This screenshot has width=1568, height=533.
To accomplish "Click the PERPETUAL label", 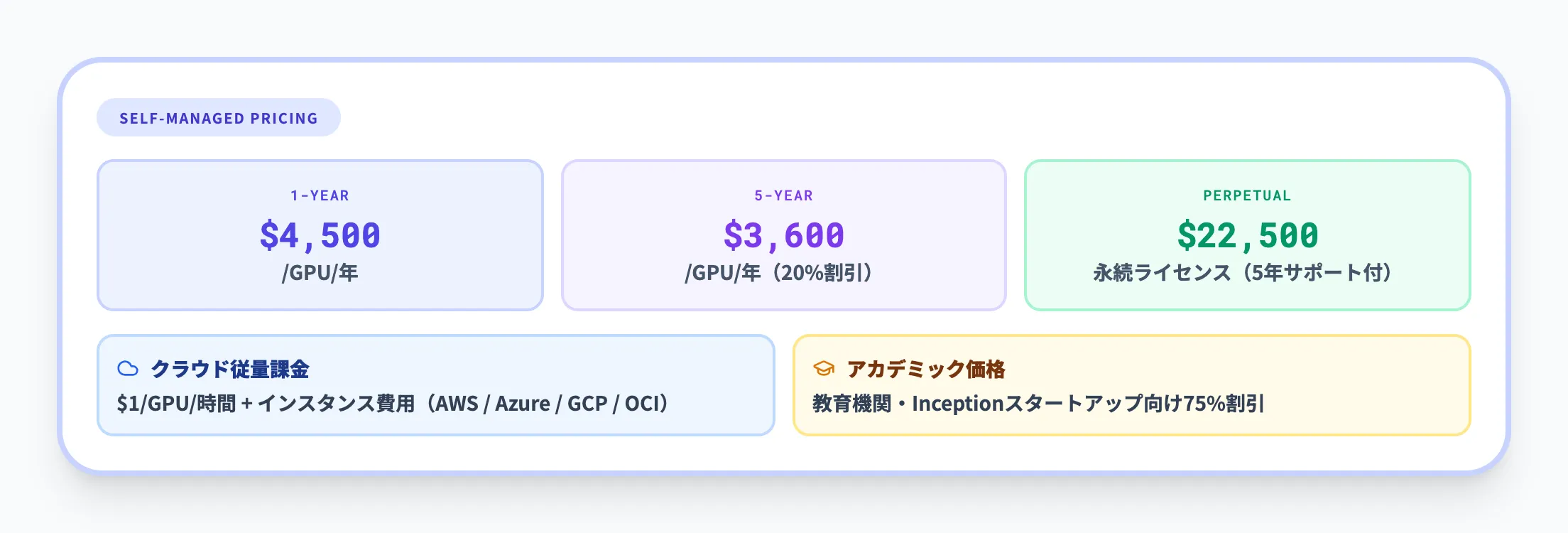I will [1247, 195].
